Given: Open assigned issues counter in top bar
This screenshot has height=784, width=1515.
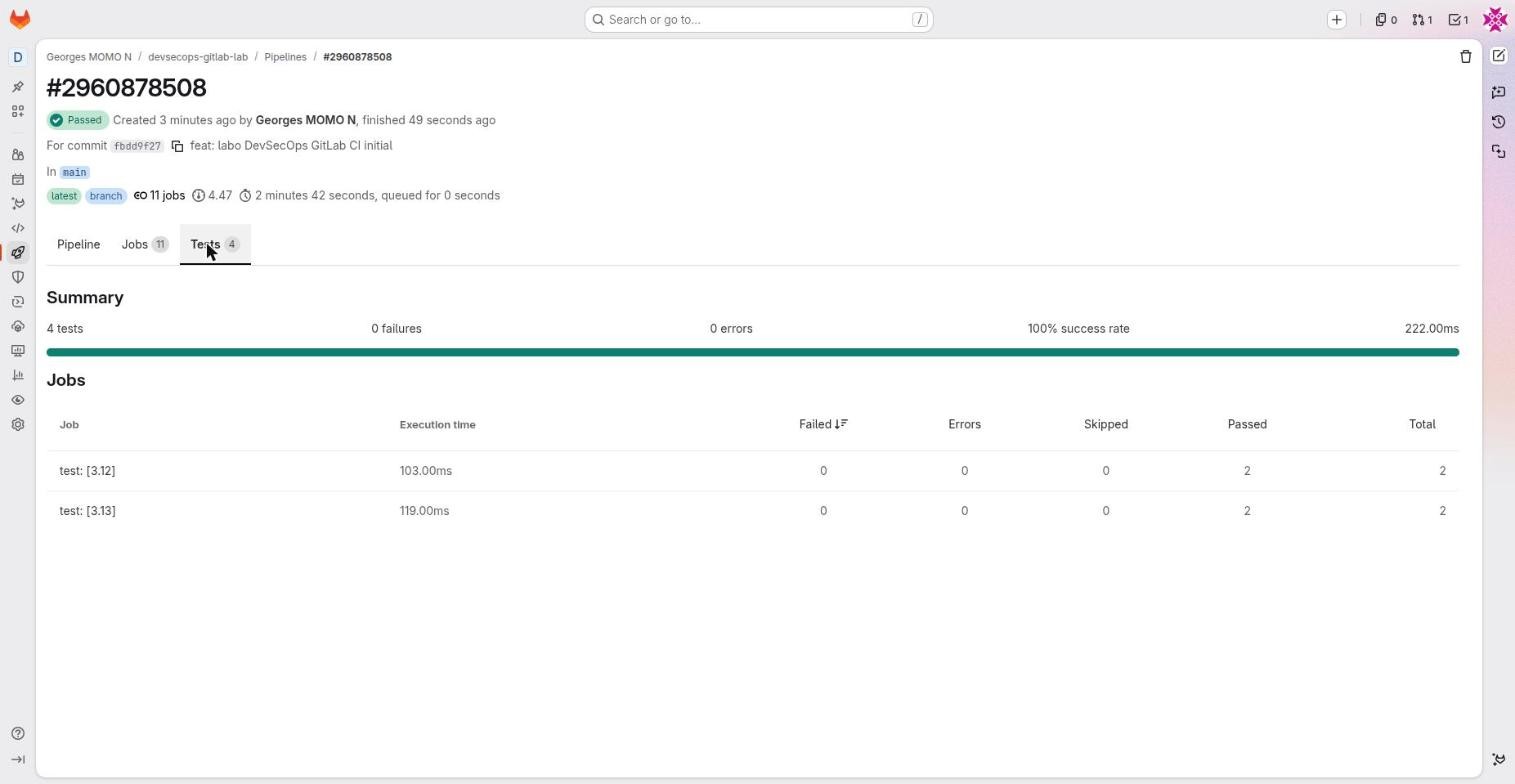Looking at the screenshot, I should click(1386, 20).
